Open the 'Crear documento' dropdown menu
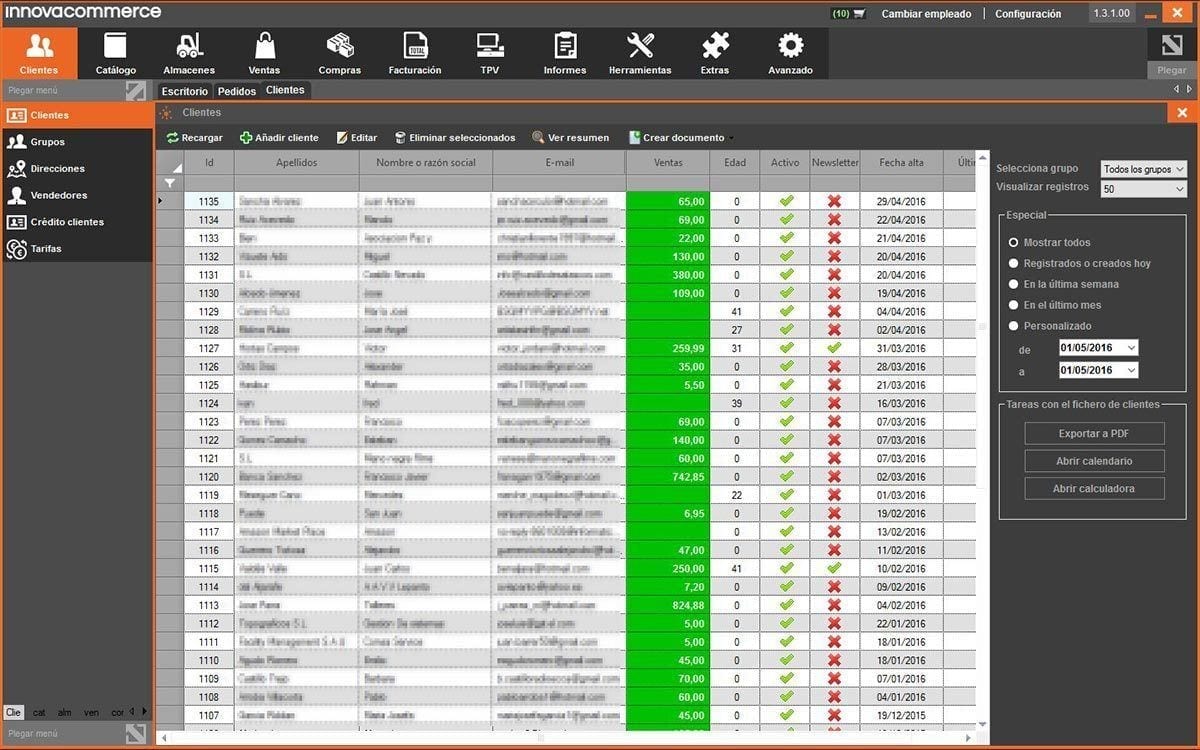 point(682,138)
